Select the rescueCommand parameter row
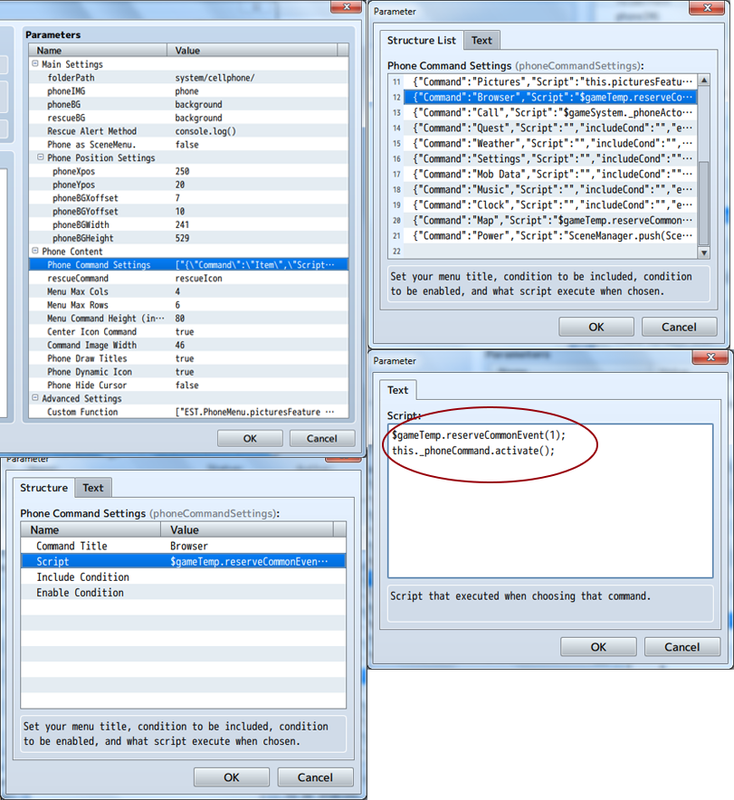The image size is (734, 800). (189, 278)
